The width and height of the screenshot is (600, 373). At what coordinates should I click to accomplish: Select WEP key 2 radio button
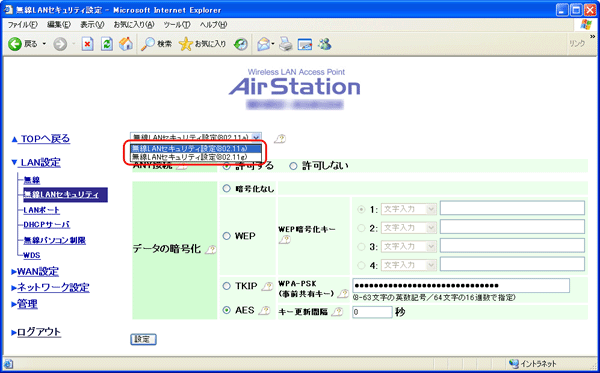pos(361,228)
